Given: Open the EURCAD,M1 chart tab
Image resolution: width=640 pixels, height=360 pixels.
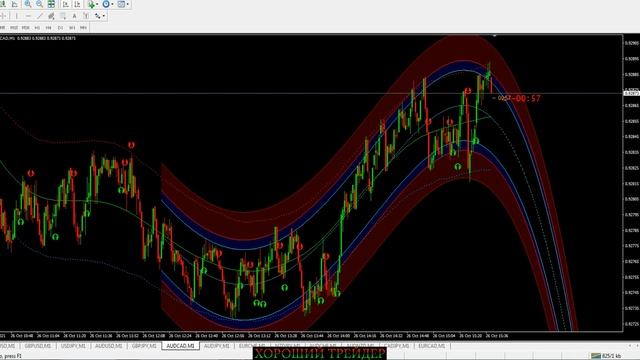Looking at the screenshot, I should [431, 346].
